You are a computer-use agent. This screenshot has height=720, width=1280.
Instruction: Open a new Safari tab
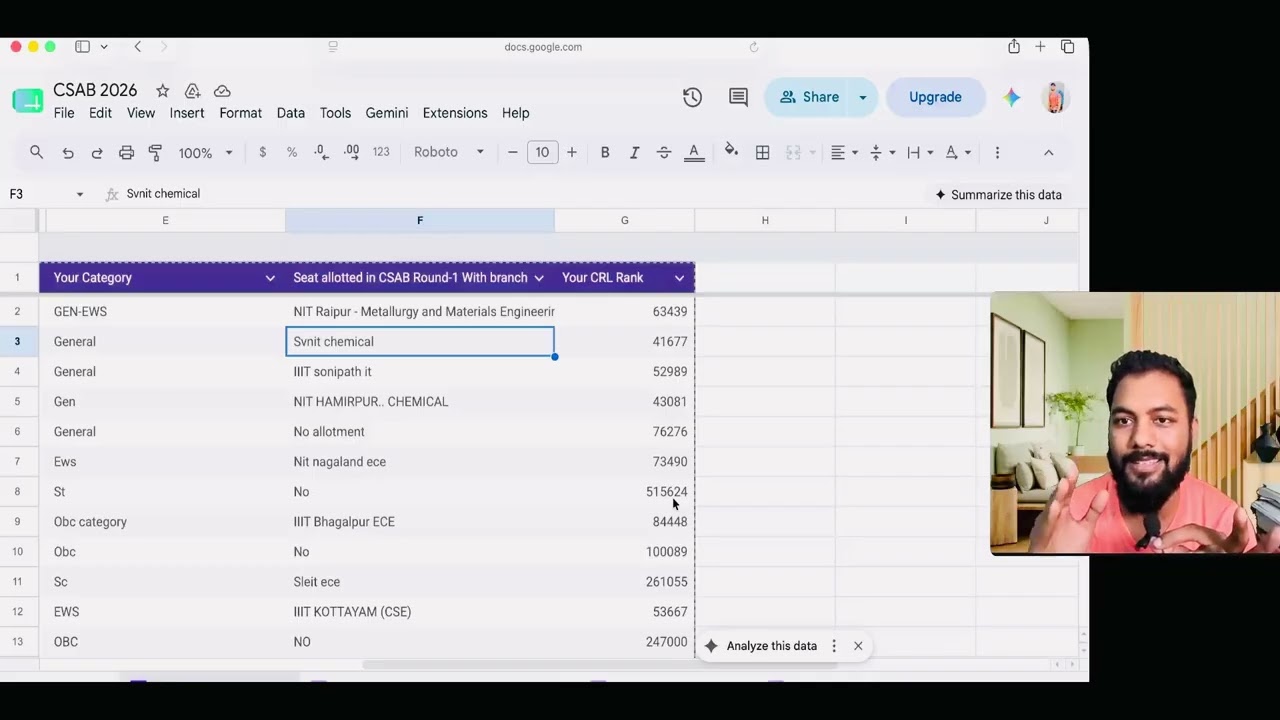tap(1040, 47)
